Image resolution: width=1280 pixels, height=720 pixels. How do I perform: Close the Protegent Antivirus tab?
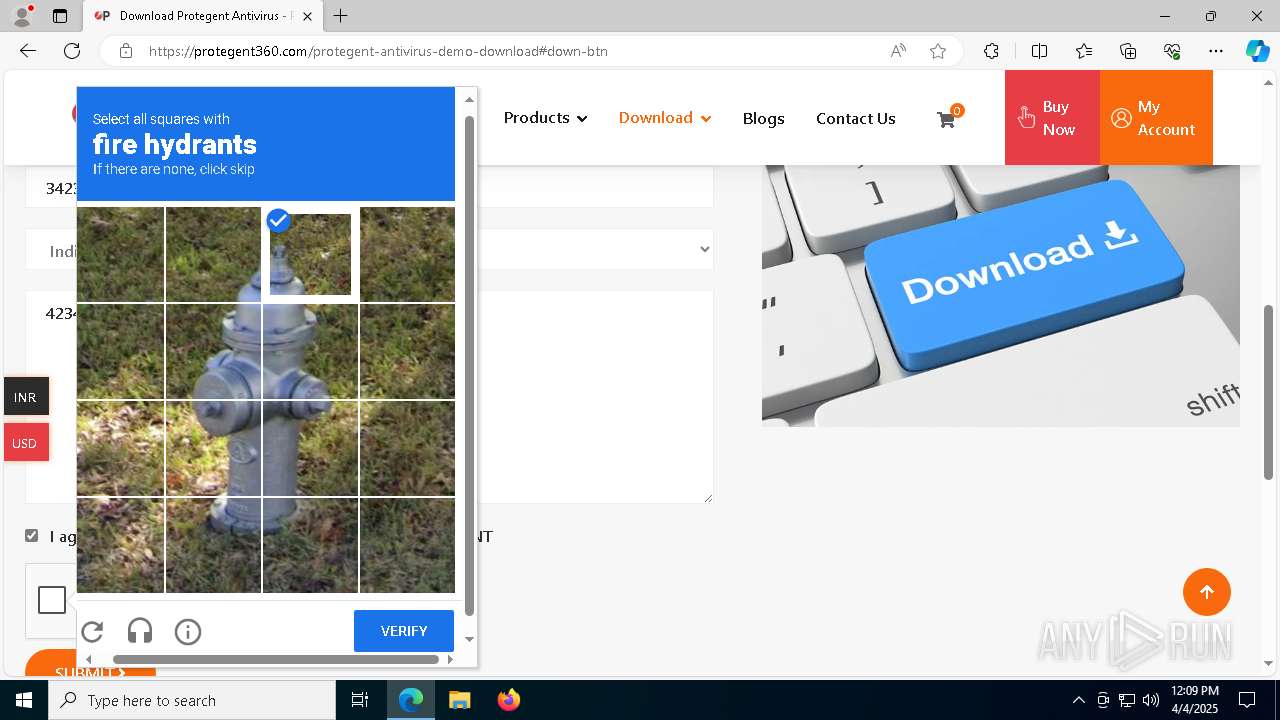[307, 16]
